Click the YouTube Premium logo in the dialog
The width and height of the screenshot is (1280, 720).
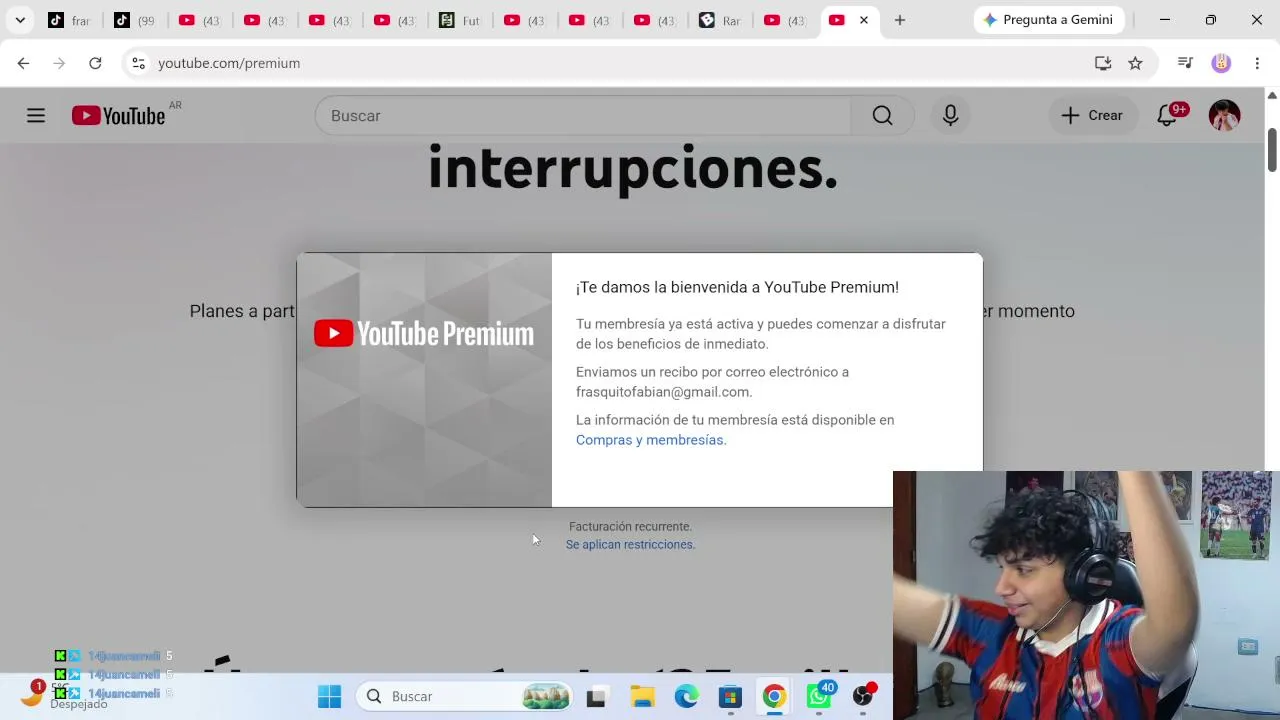pos(424,334)
